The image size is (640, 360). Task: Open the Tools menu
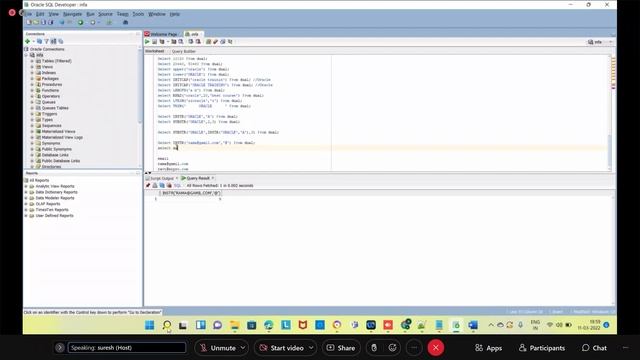pyautogui.click(x=138, y=14)
